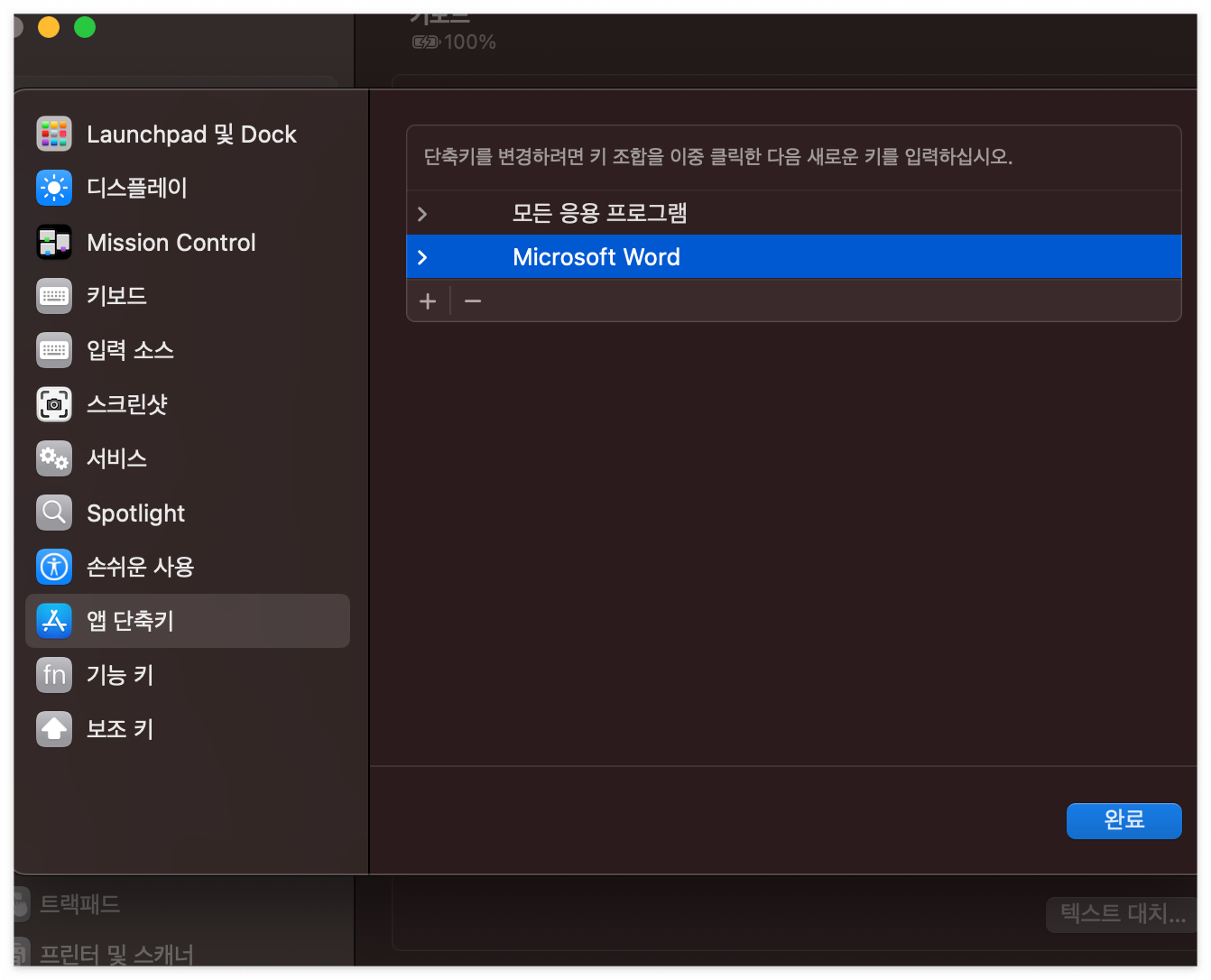
Task: Click 트랙패드 in background settings sidebar
Action: [x=79, y=903]
